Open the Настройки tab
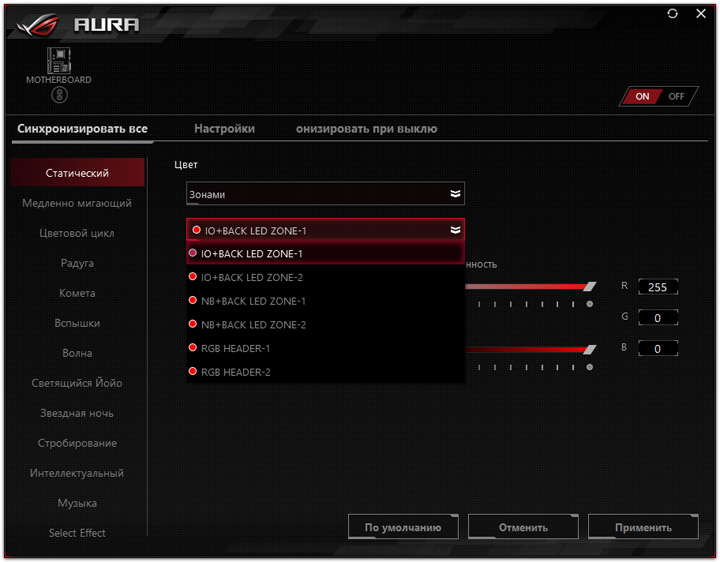Viewport: 720px width, 562px height. pos(224,129)
